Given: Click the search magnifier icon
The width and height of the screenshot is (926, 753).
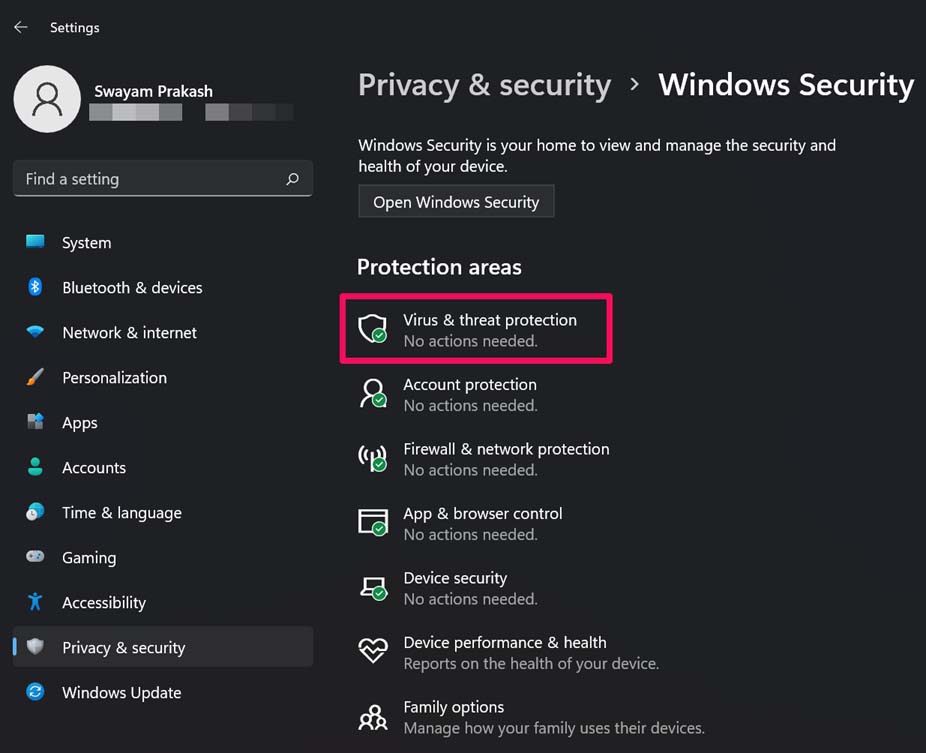Looking at the screenshot, I should [x=292, y=179].
